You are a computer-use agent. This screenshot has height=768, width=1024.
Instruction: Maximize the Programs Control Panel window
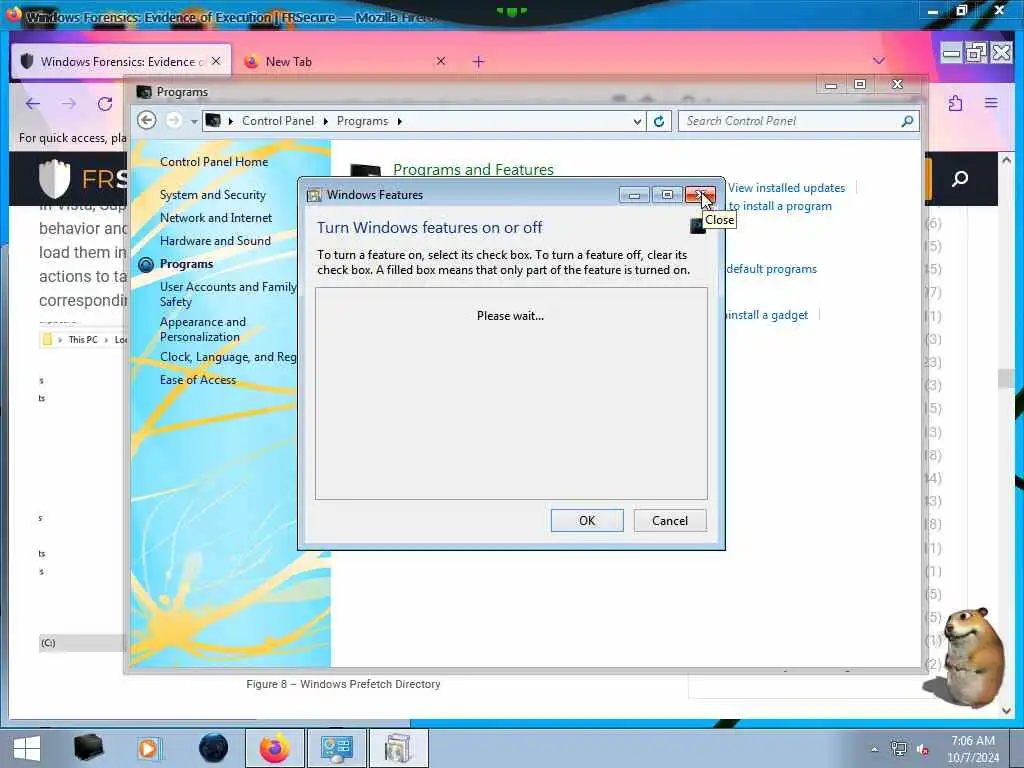859,85
